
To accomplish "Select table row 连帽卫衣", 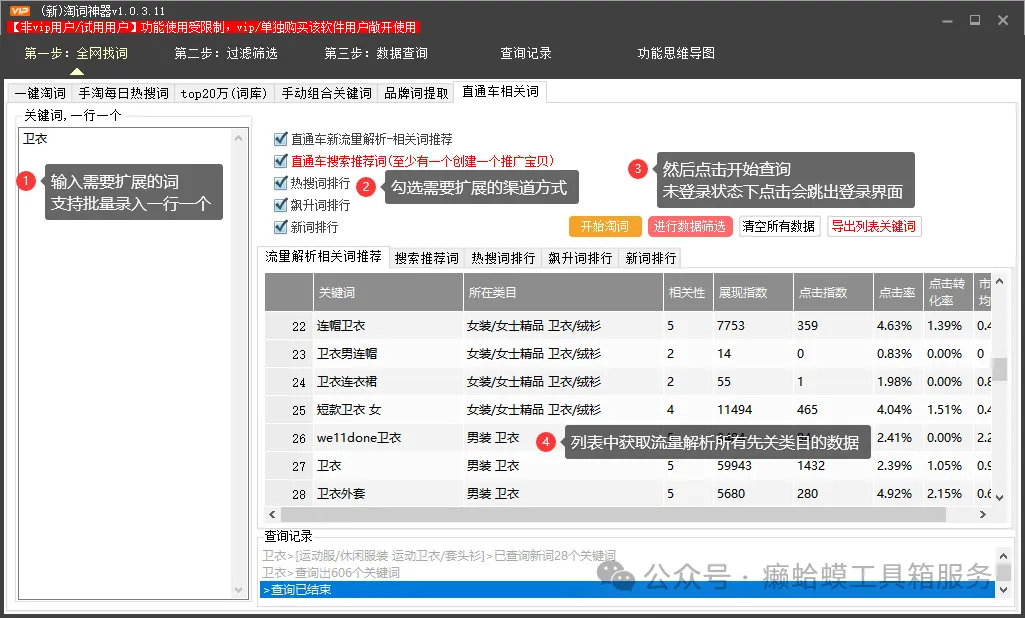I will tap(628, 326).
